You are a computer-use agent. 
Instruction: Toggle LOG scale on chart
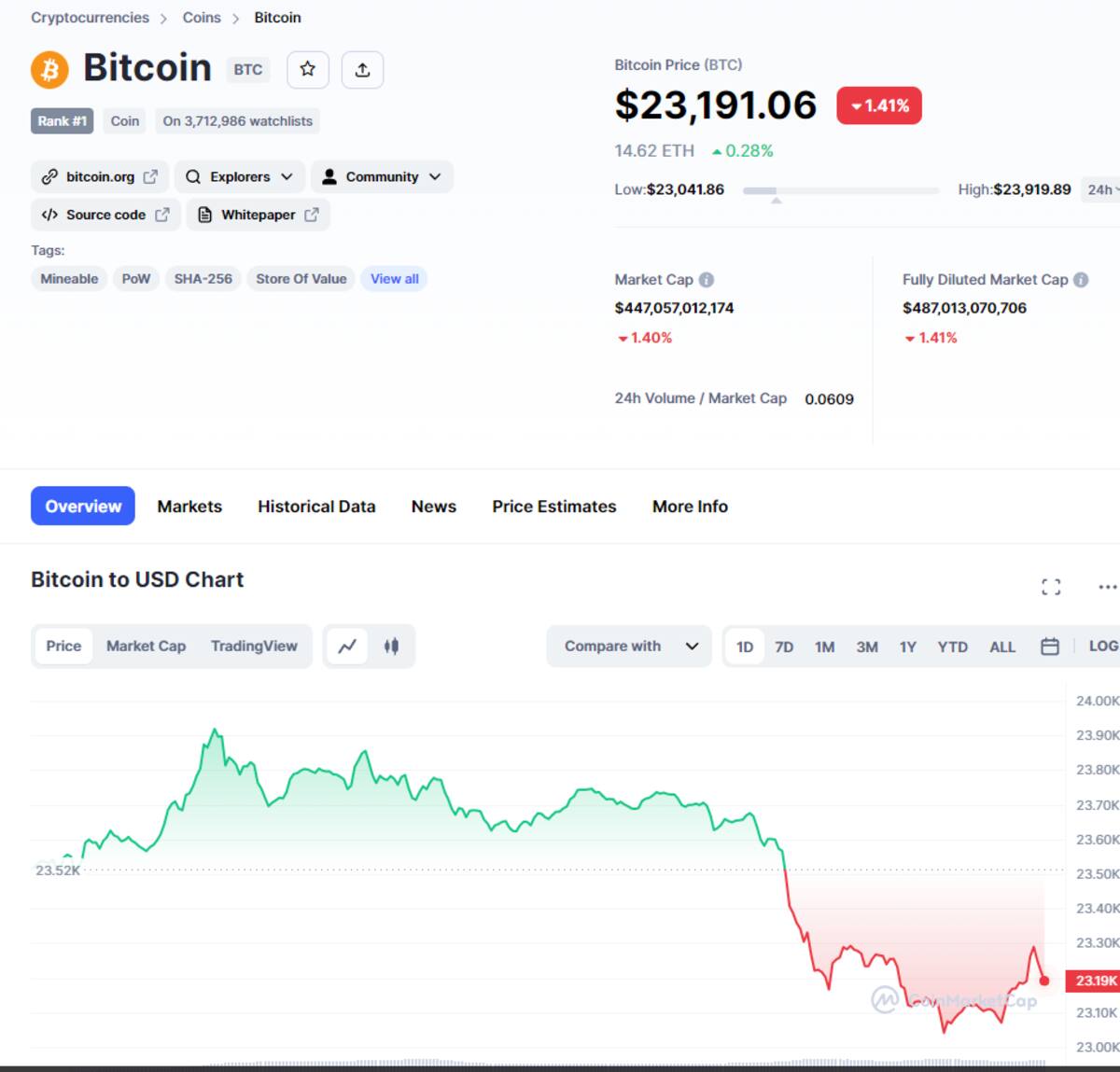pos(1103,647)
